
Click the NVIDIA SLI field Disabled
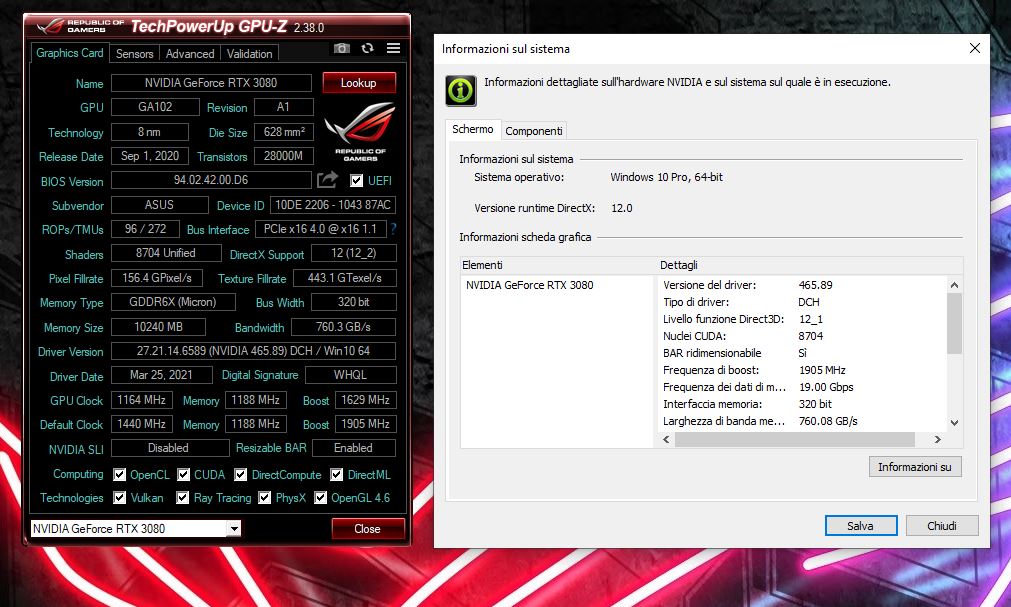point(168,448)
